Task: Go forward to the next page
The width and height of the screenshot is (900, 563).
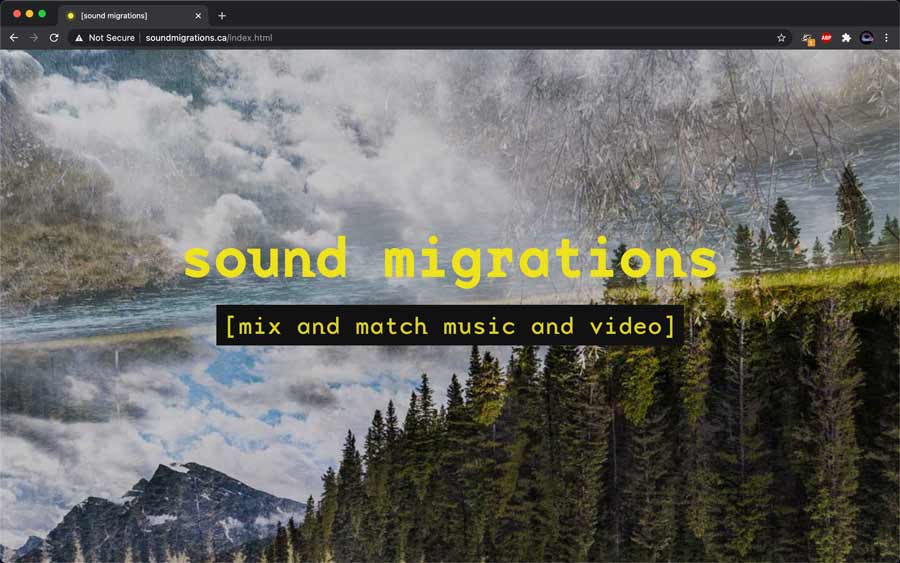Action: tap(34, 38)
